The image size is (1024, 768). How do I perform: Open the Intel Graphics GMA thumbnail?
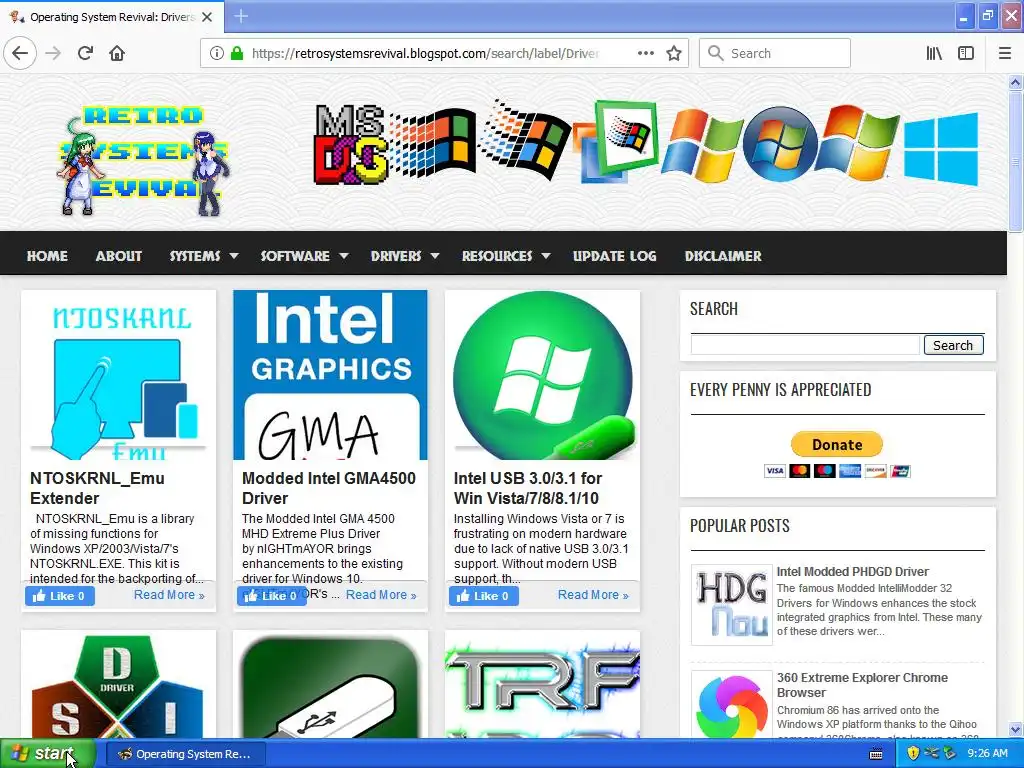pyautogui.click(x=330, y=376)
